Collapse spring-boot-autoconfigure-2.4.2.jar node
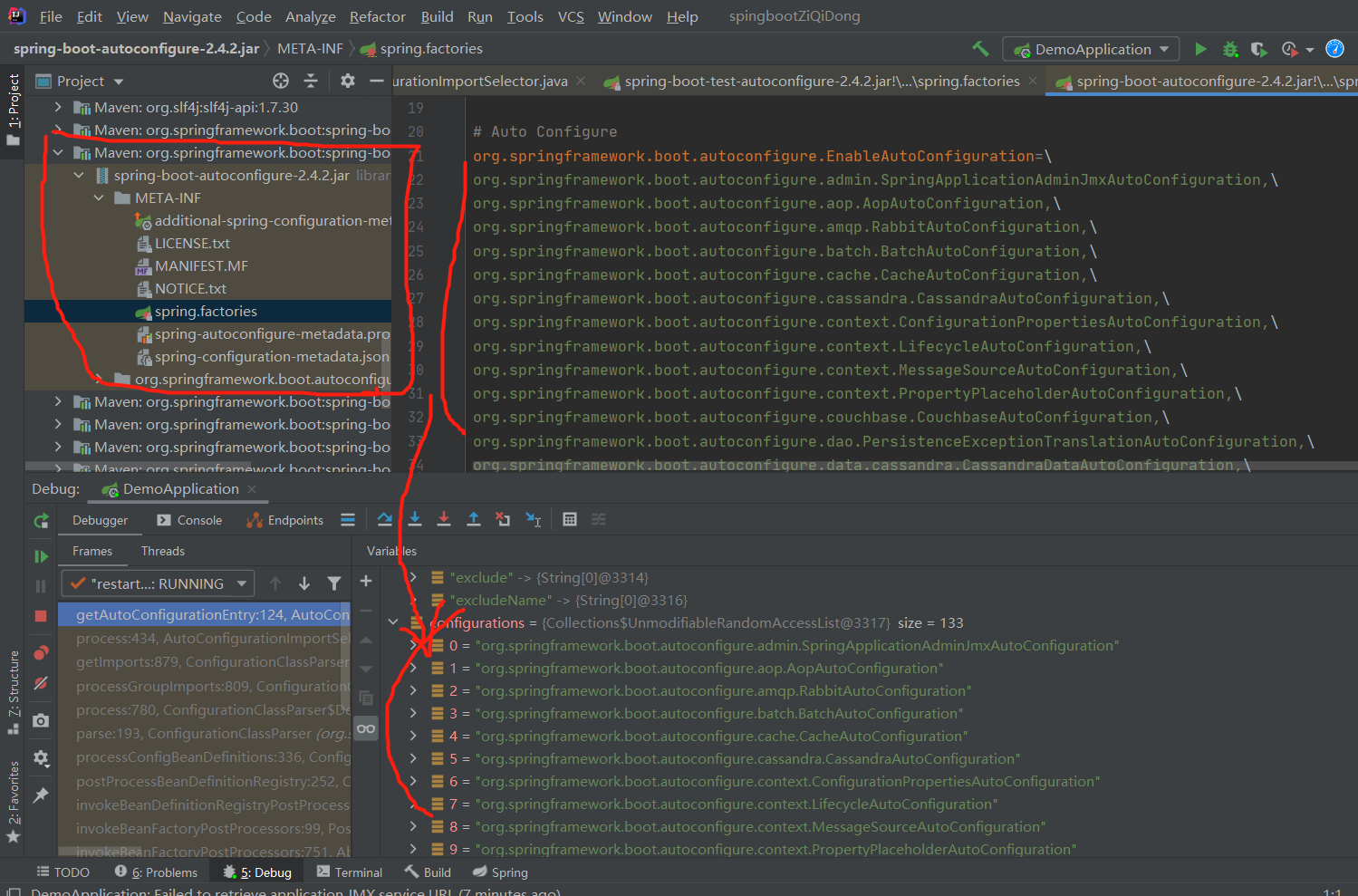The width and height of the screenshot is (1358, 896). pyautogui.click(x=79, y=175)
